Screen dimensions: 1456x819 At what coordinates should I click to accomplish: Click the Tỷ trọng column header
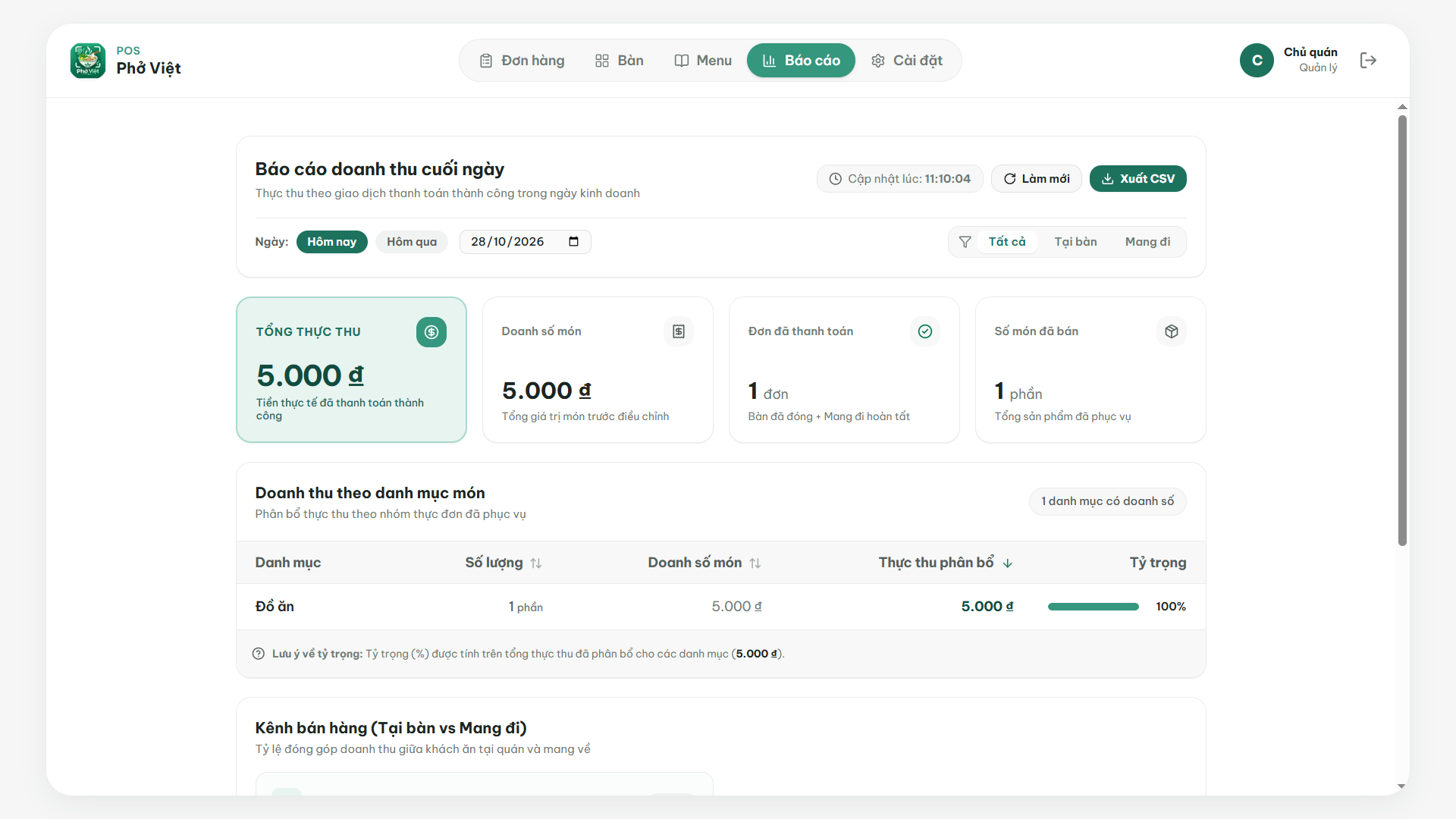point(1158,563)
